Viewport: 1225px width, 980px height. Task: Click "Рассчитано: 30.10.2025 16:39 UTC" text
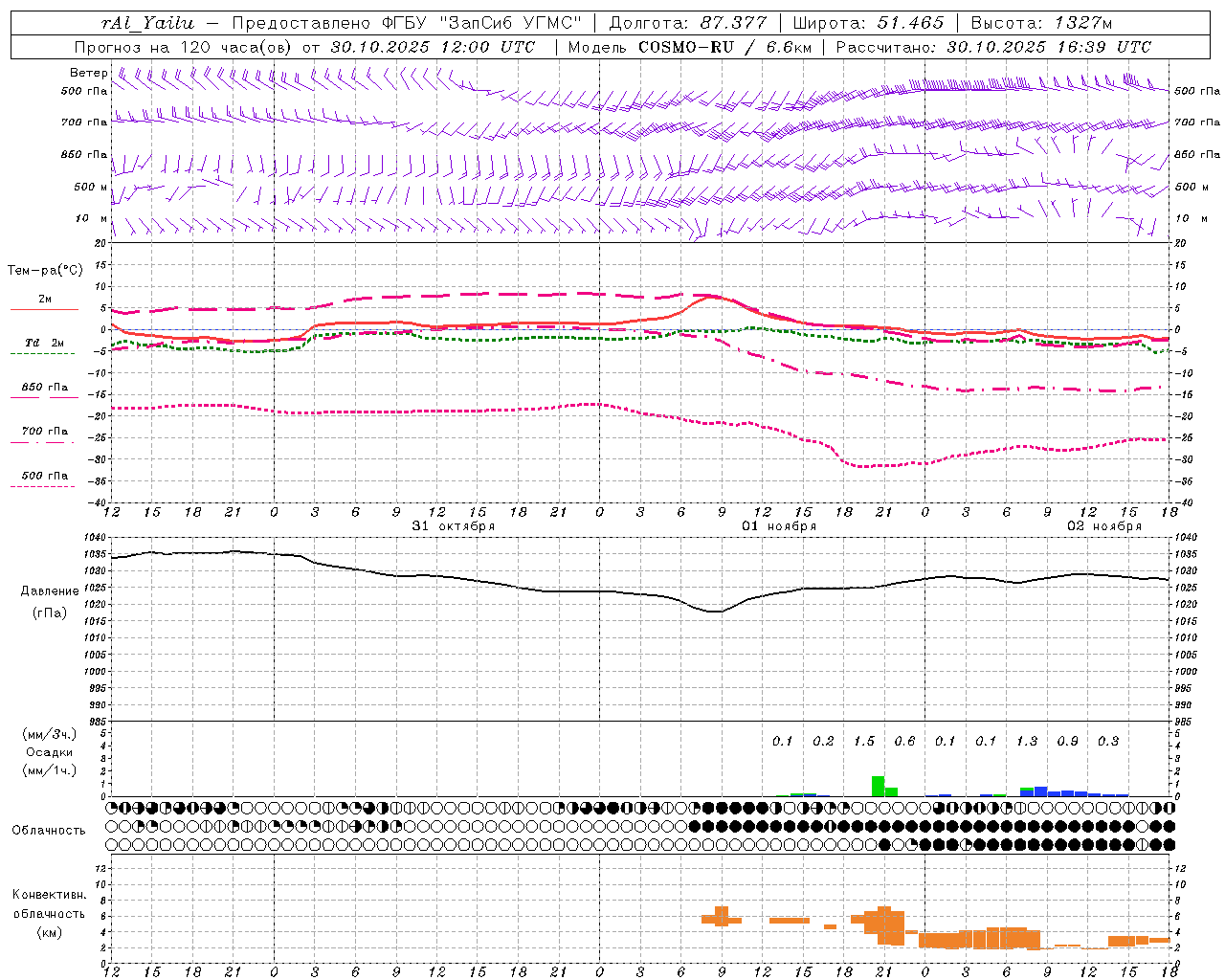993,47
